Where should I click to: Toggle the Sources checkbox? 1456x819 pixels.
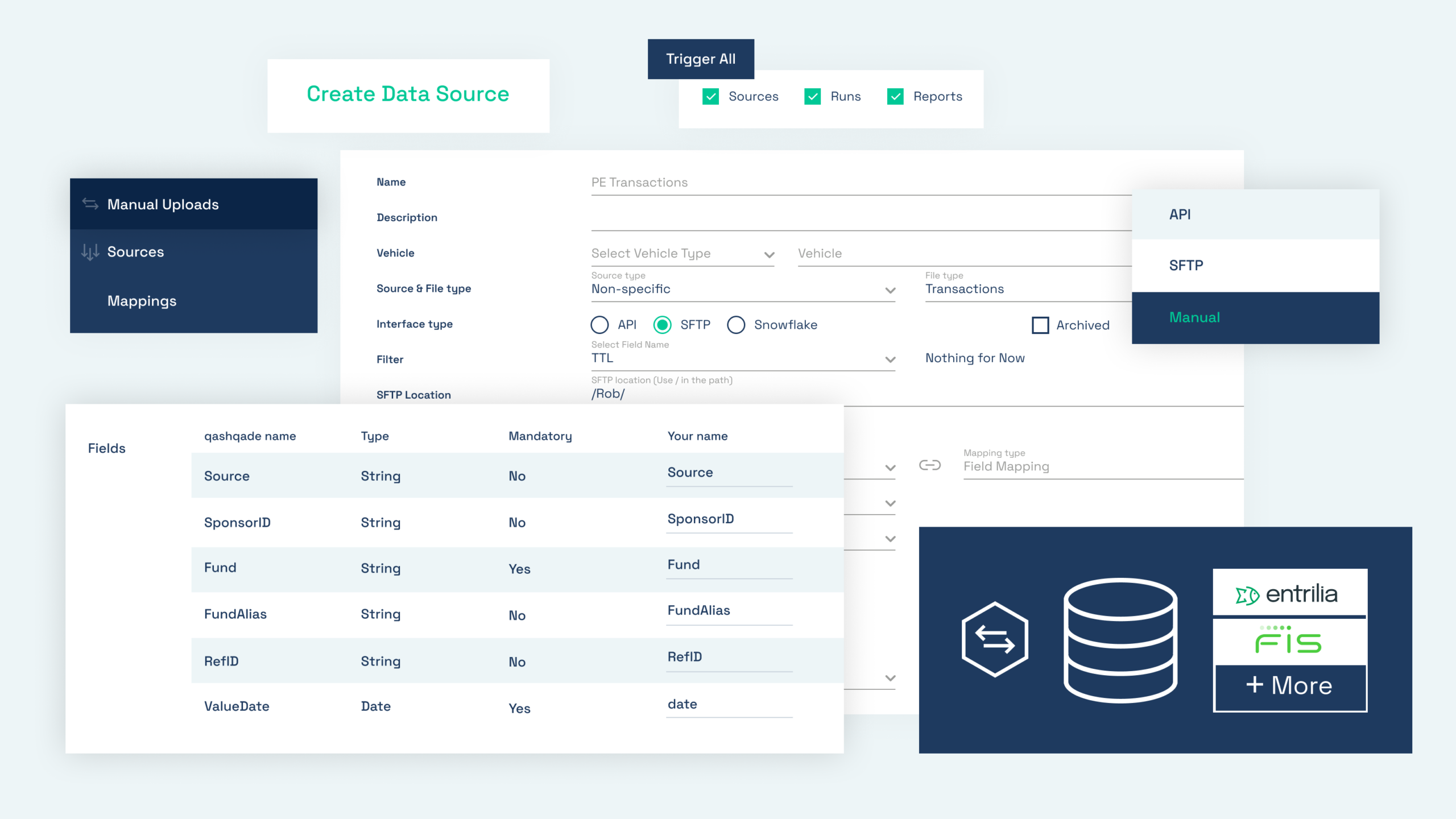pyautogui.click(x=710, y=97)
